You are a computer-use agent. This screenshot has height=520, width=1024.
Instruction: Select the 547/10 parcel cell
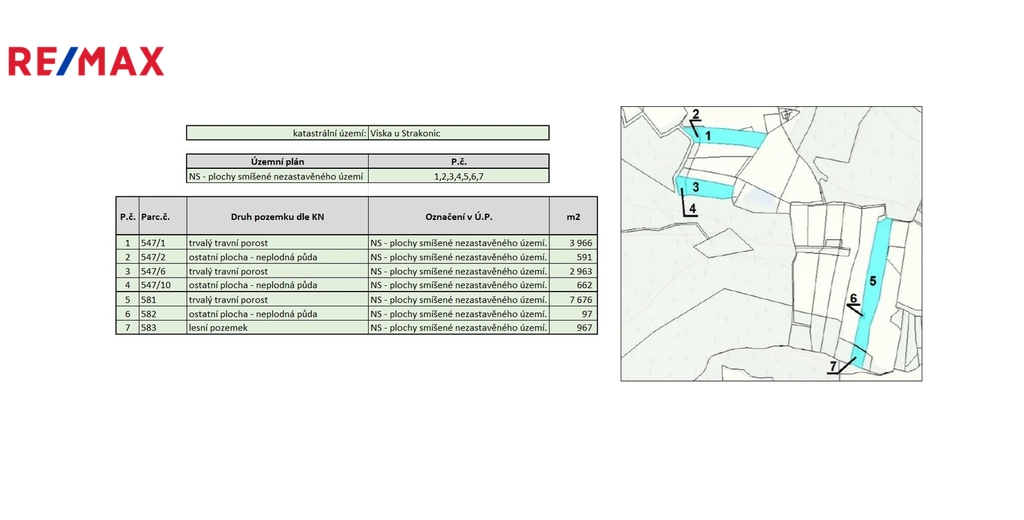[162, 285]
